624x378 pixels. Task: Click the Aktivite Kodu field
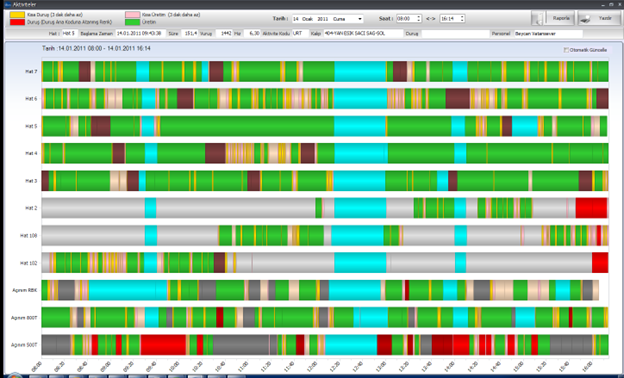[300, 34]
